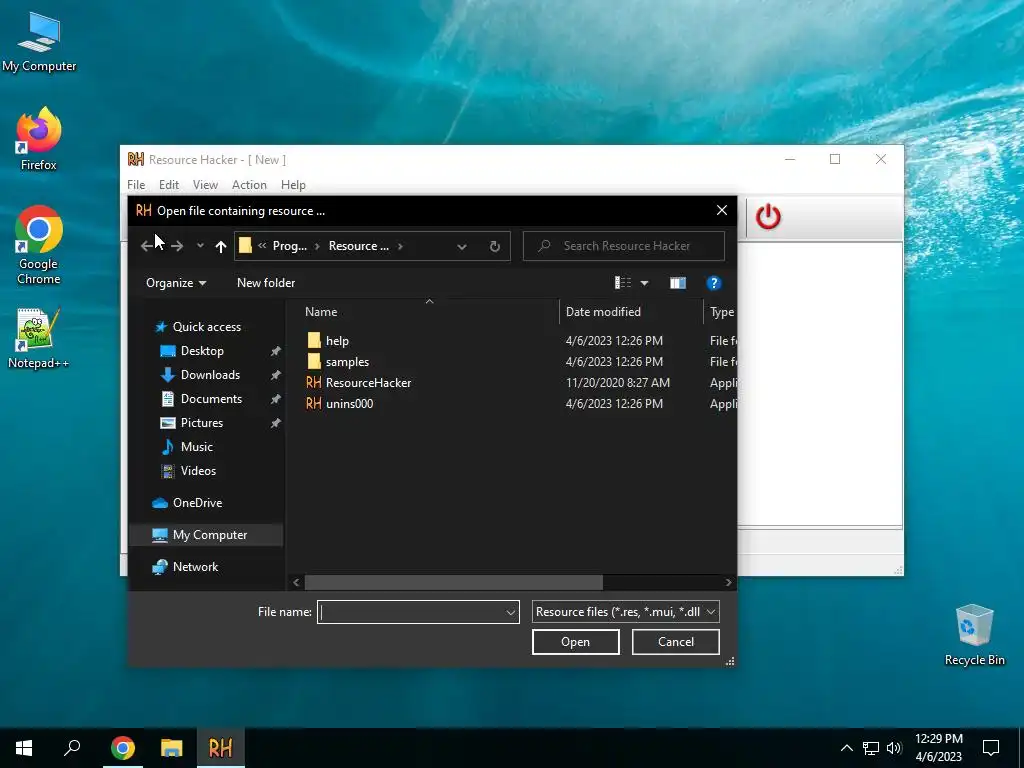Click Resource Hacker taskbar button
Screen dimensions: 1024x768
[x=221, y=748]
